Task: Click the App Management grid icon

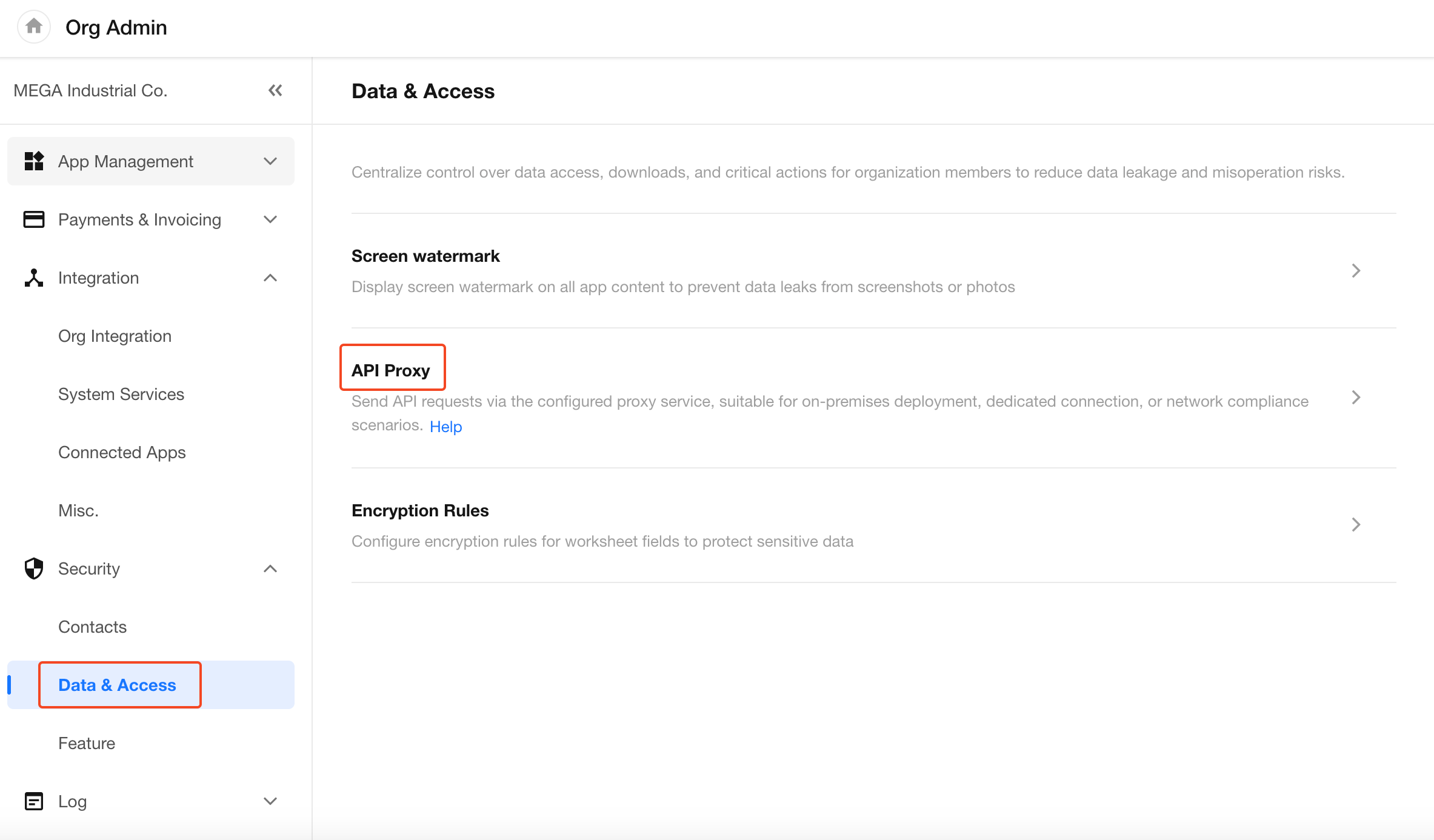Action: [34, 161]
